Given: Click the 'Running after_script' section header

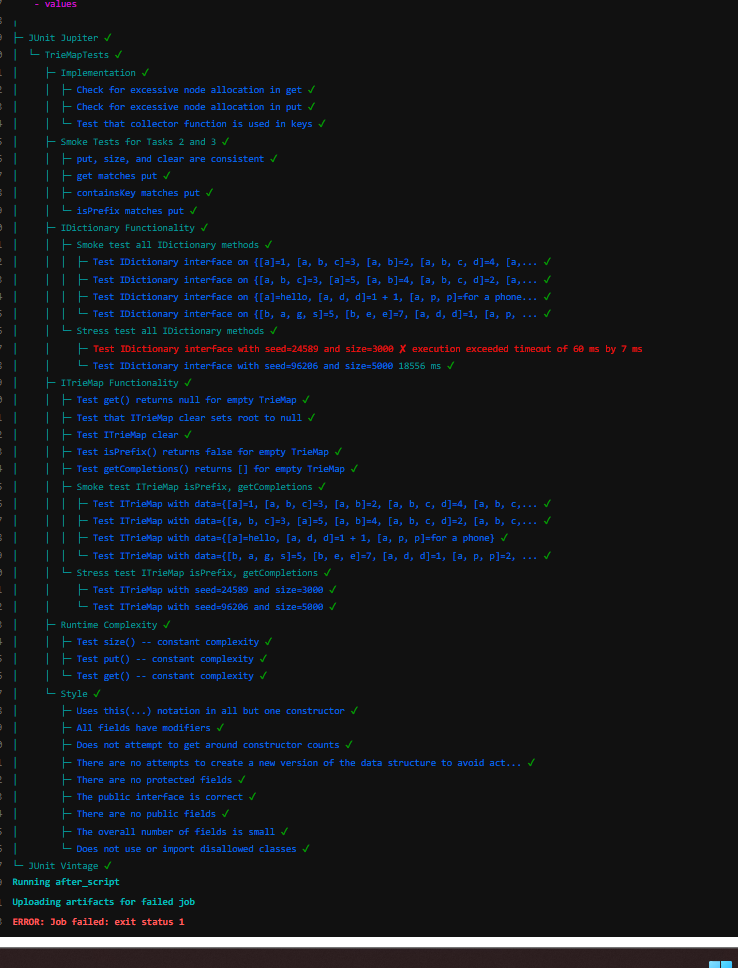Looking at the screenshot, I should point(66,882).
